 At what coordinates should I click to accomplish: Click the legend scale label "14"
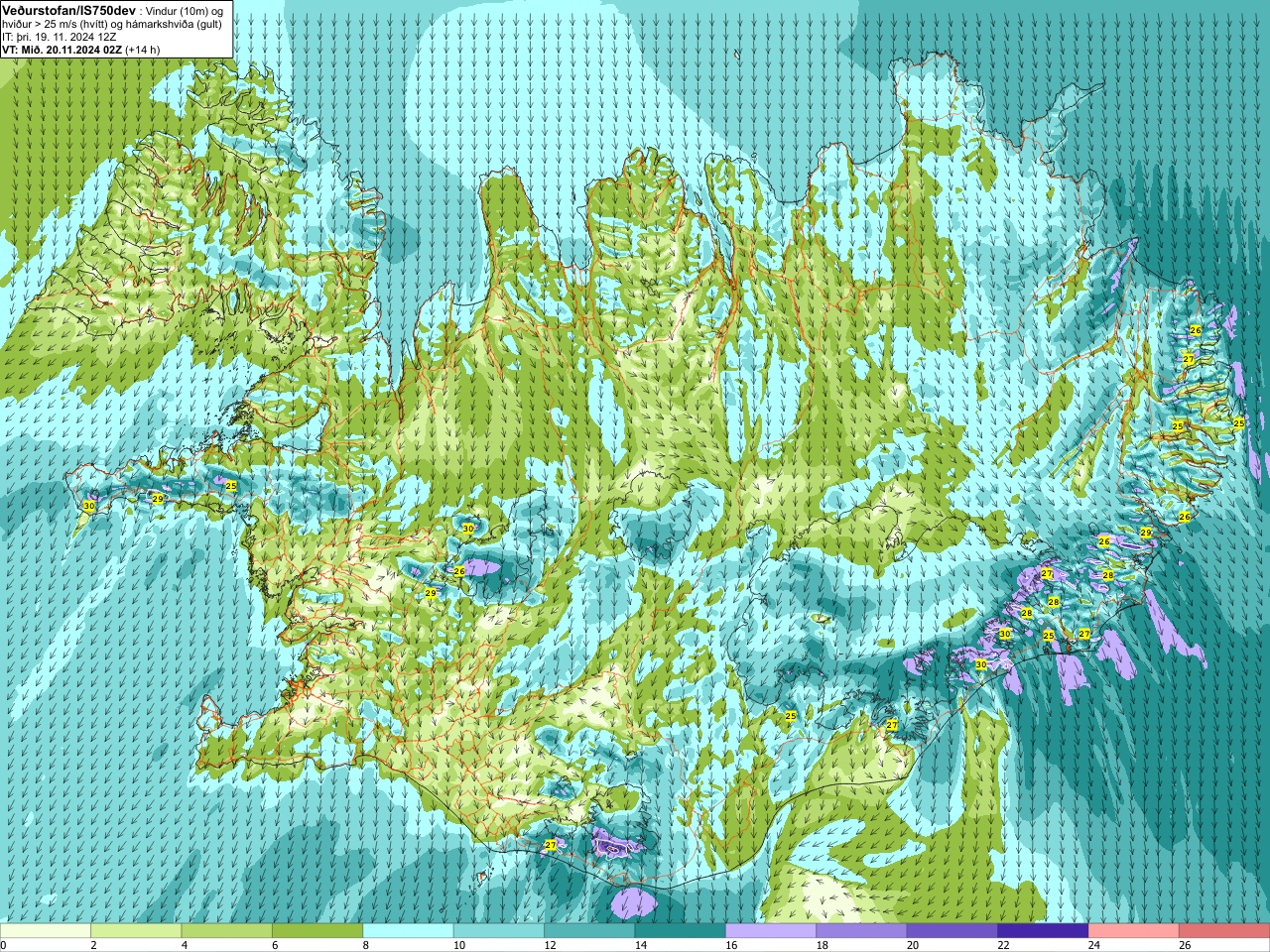[x=641, y=945]
